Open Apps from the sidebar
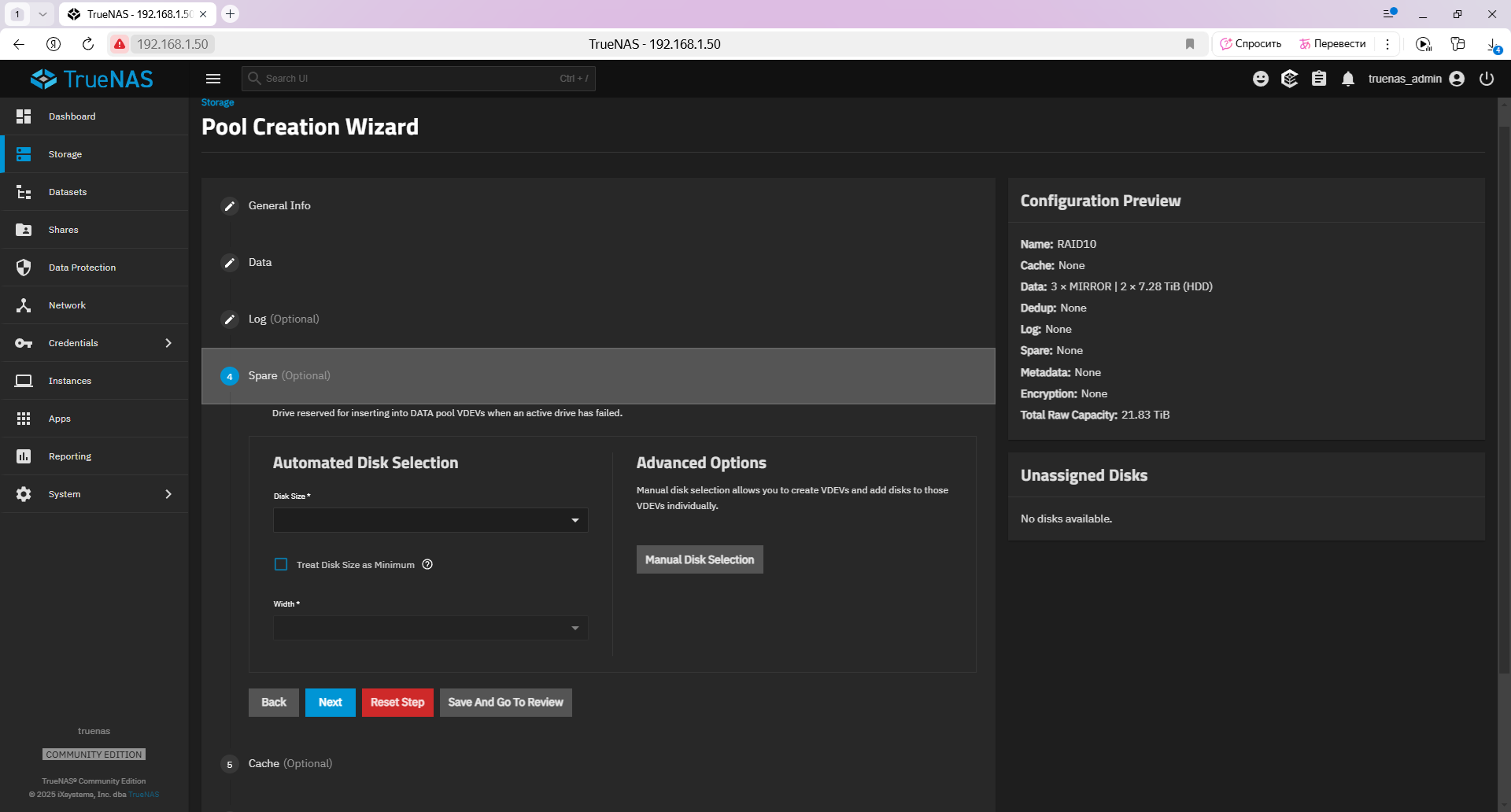The image size is (1511, 812). (x=94, y=419)
